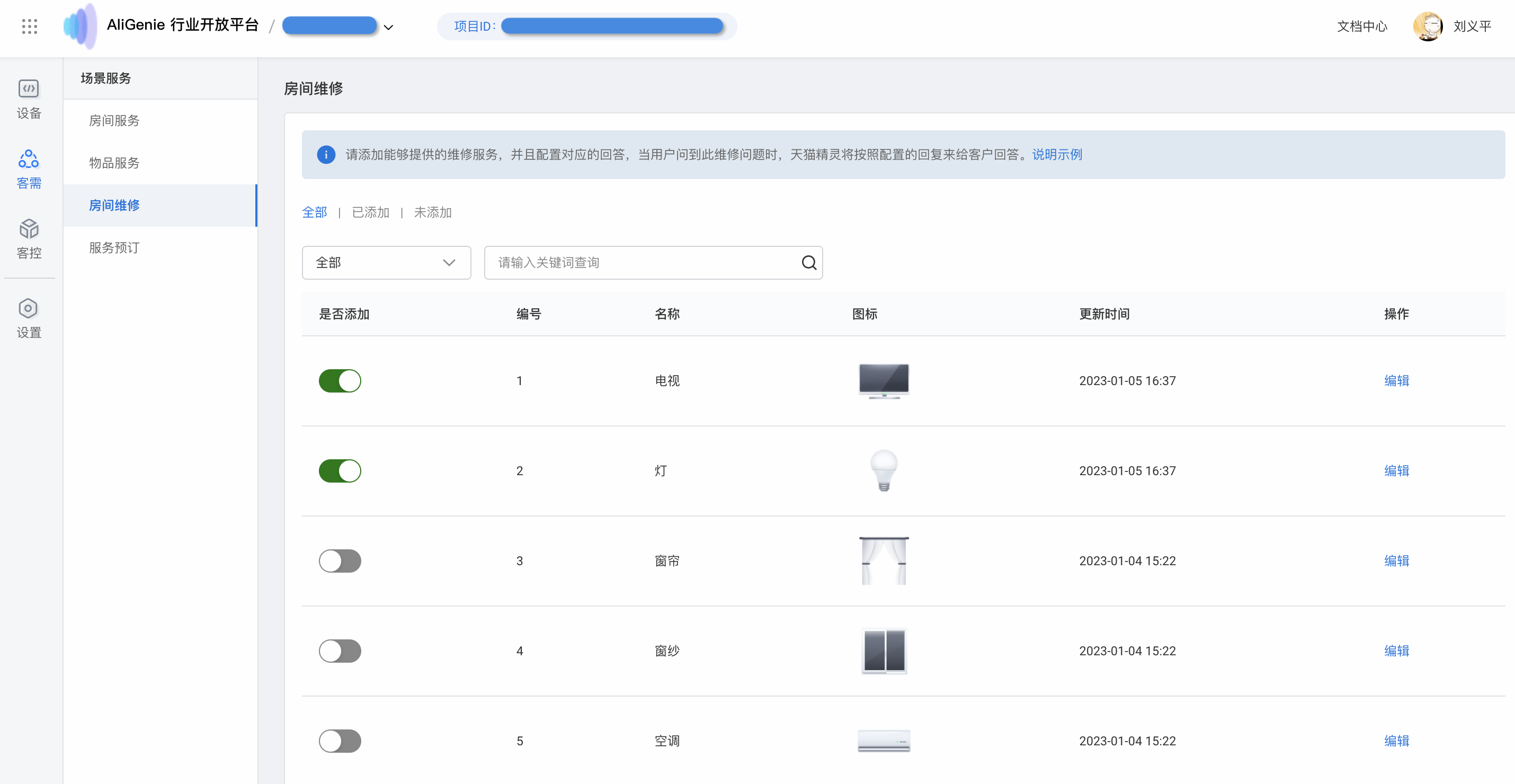Click the 空调 air conditioner icon
Image resolution: width=1515 pixels, height=784 pixels.
(x=884, y=741)
